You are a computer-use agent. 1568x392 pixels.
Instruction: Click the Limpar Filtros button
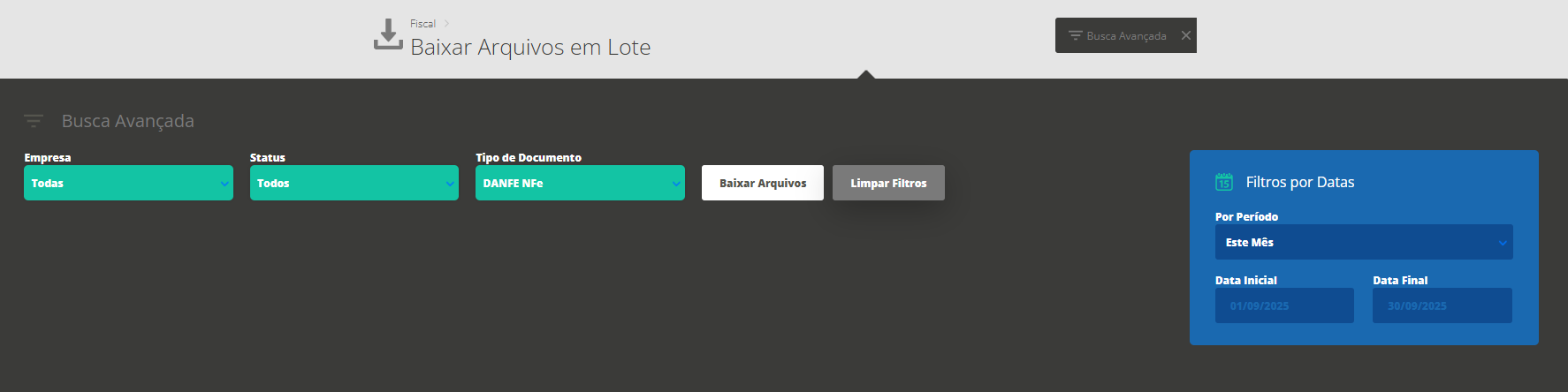pos(888,183)
